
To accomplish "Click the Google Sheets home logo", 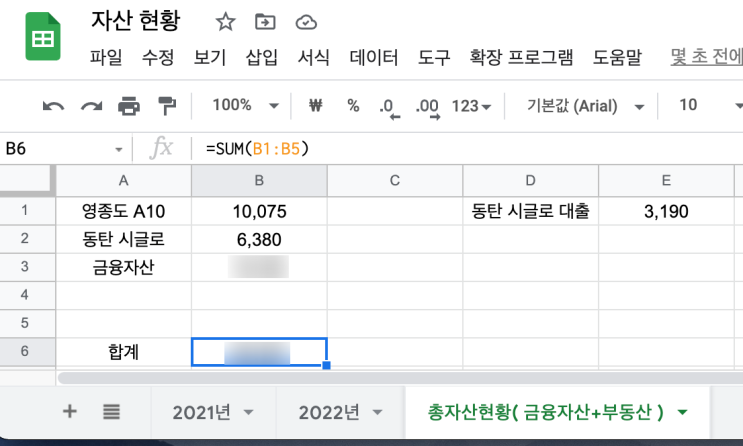I will click(43, 36).
